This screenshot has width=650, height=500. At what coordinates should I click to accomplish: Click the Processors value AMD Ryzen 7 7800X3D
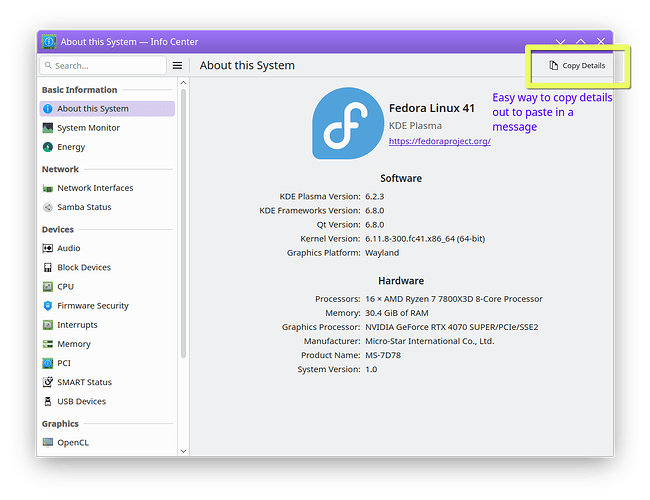(454, 299)
